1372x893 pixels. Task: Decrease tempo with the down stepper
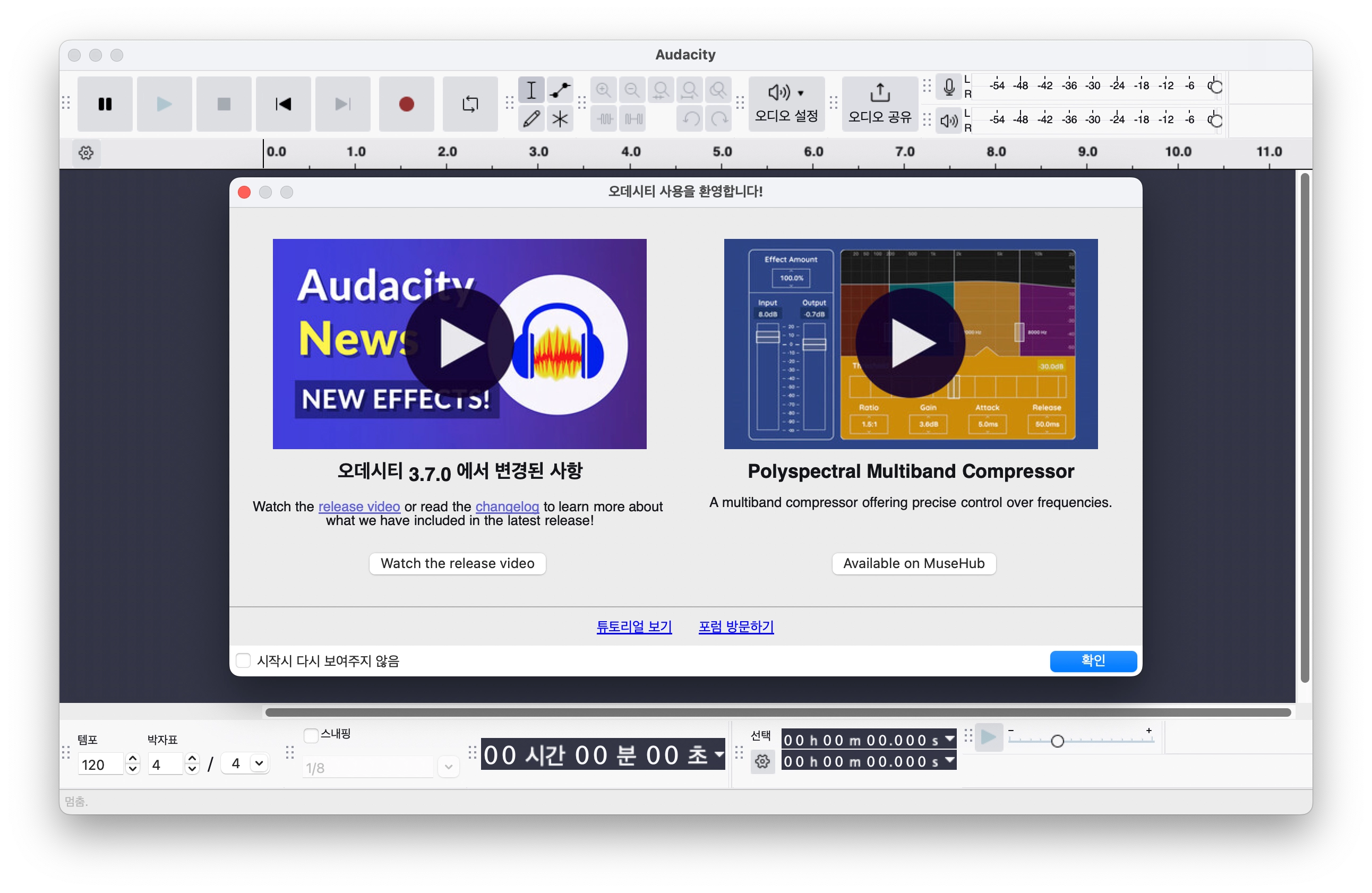(133, 770)
